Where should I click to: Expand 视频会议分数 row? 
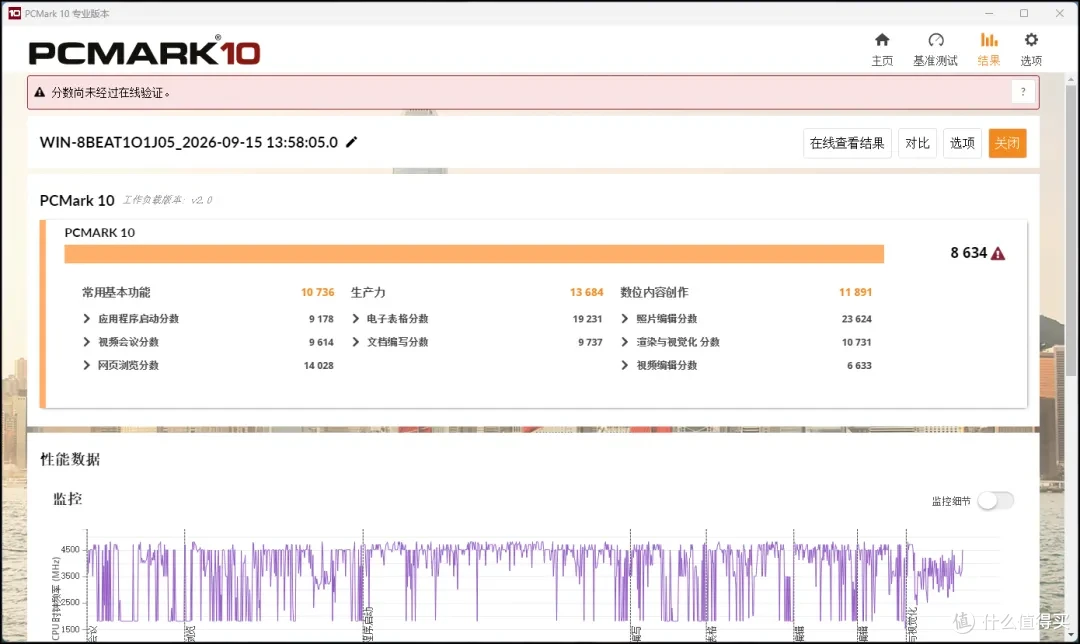[x=87, y=342]
